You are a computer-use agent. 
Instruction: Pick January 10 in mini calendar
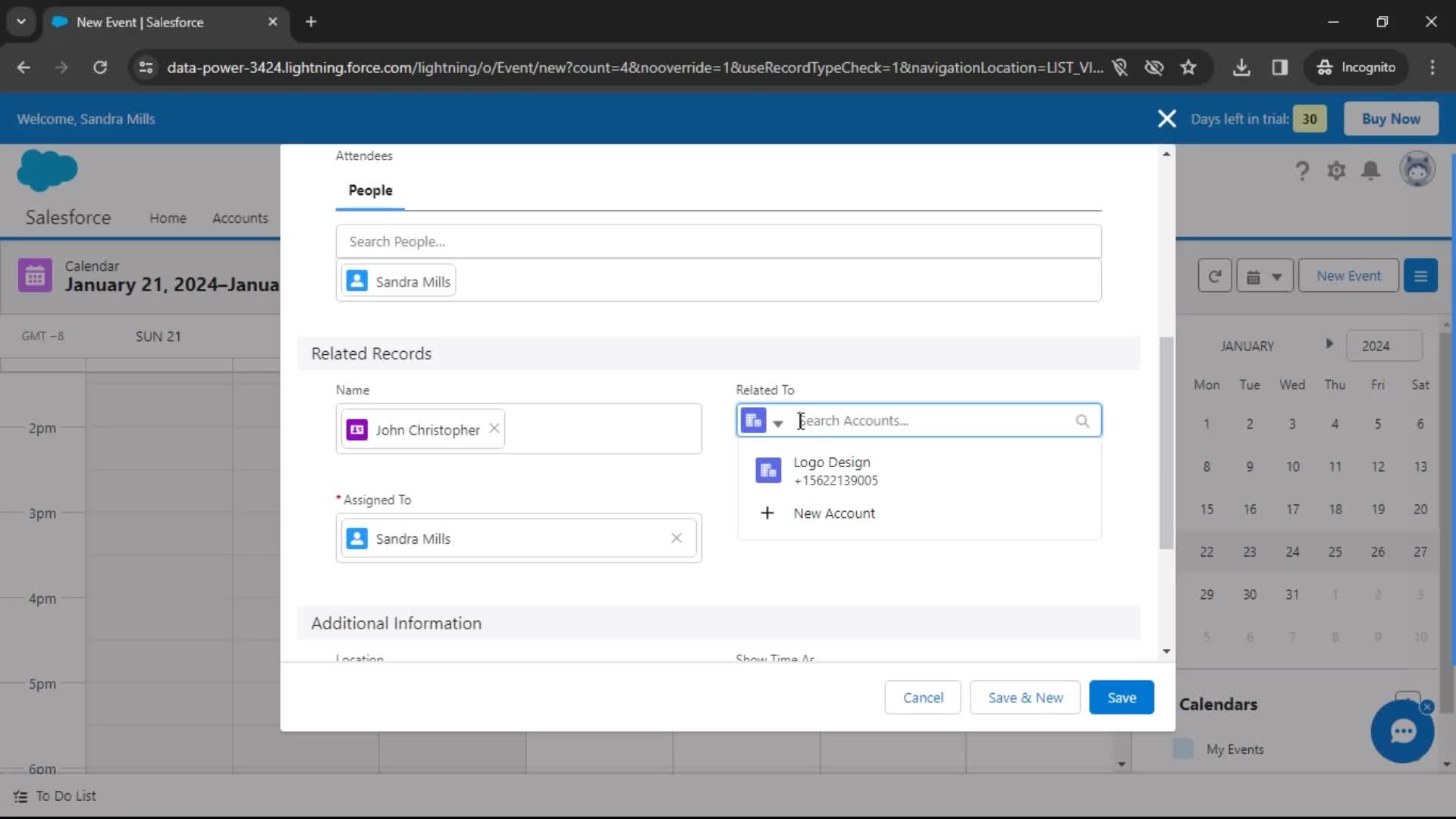coord(1292,466)
